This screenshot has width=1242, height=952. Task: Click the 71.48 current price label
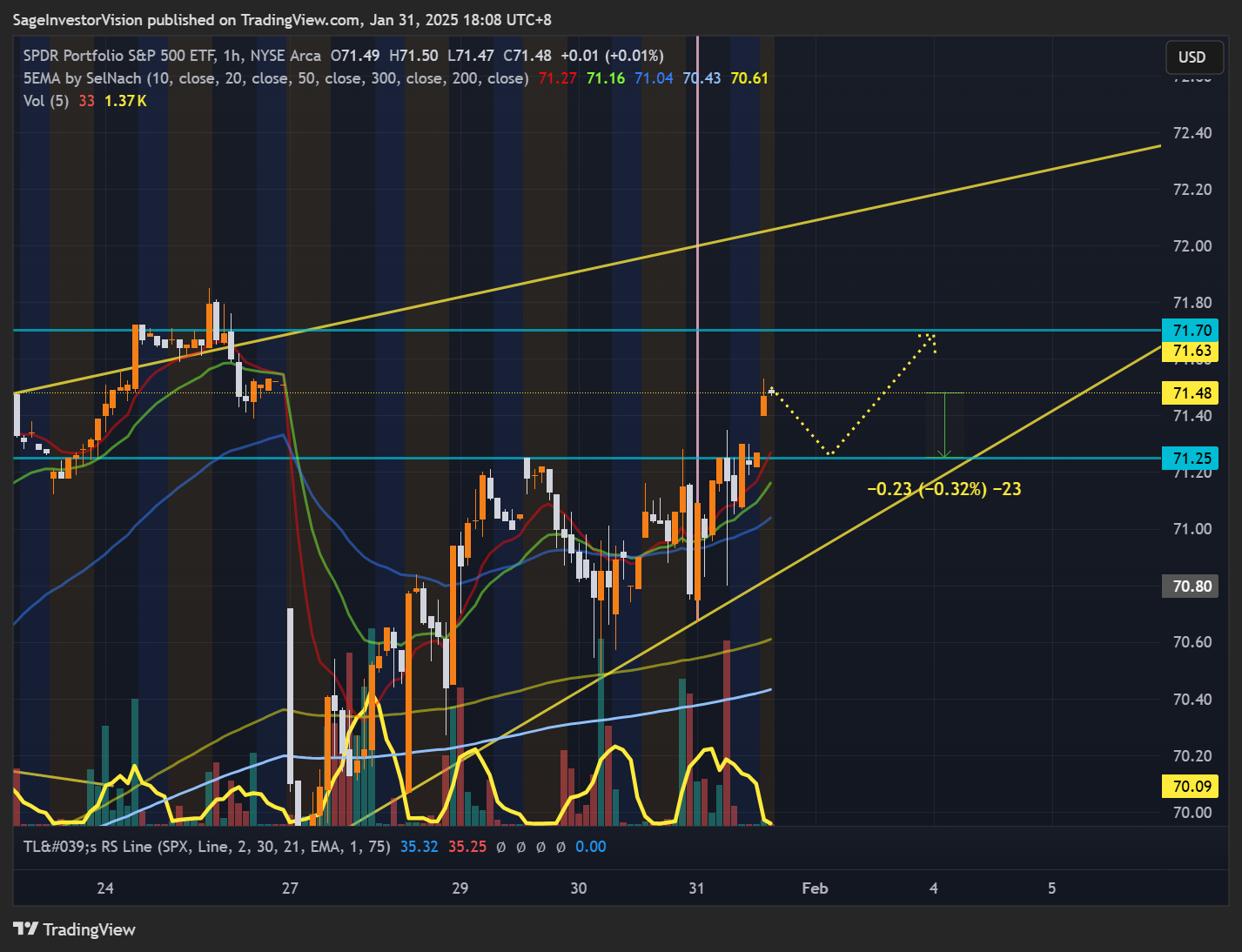coord(1192,393)
